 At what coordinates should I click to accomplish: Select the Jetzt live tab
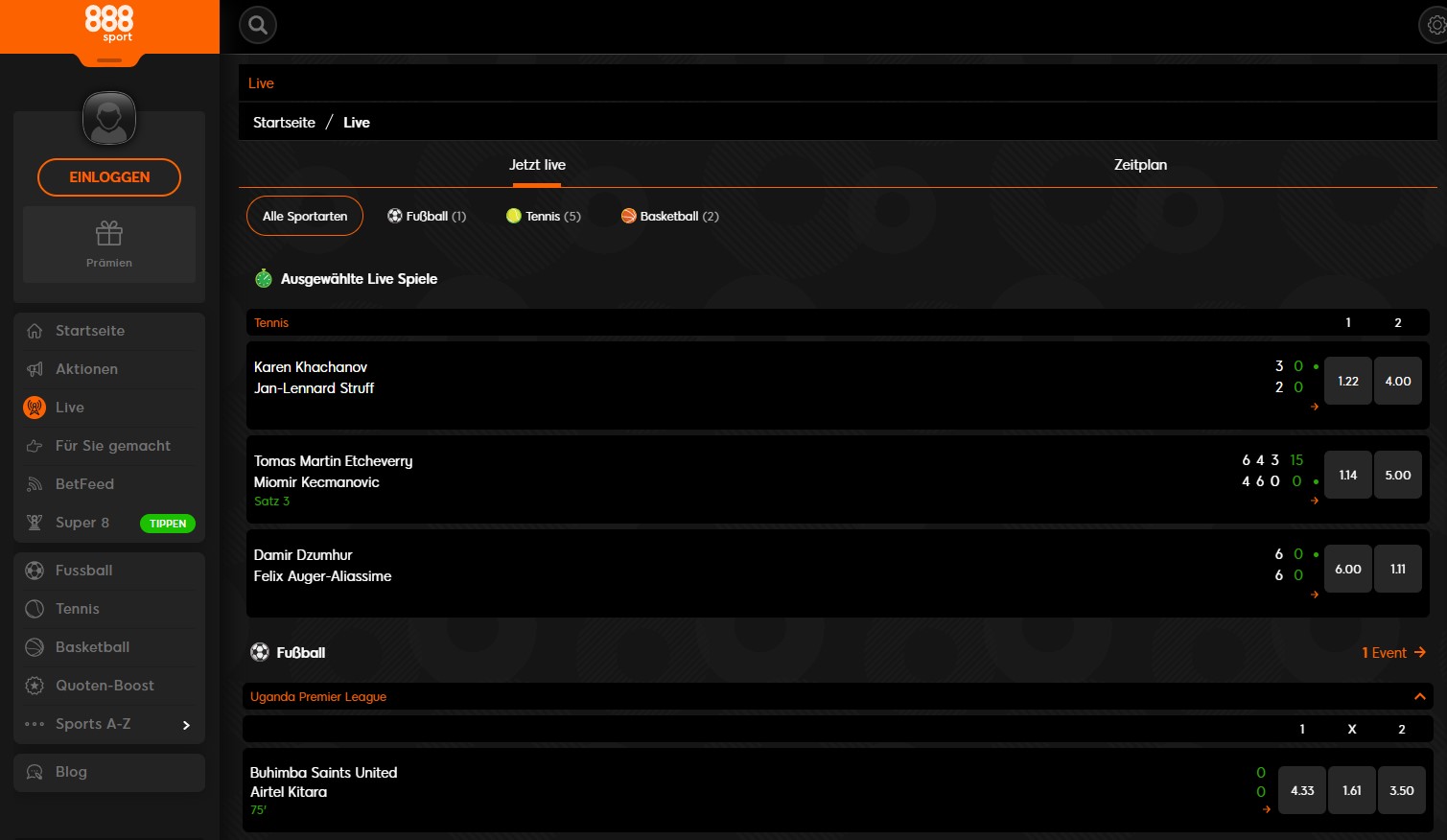[x=537, y=165]
